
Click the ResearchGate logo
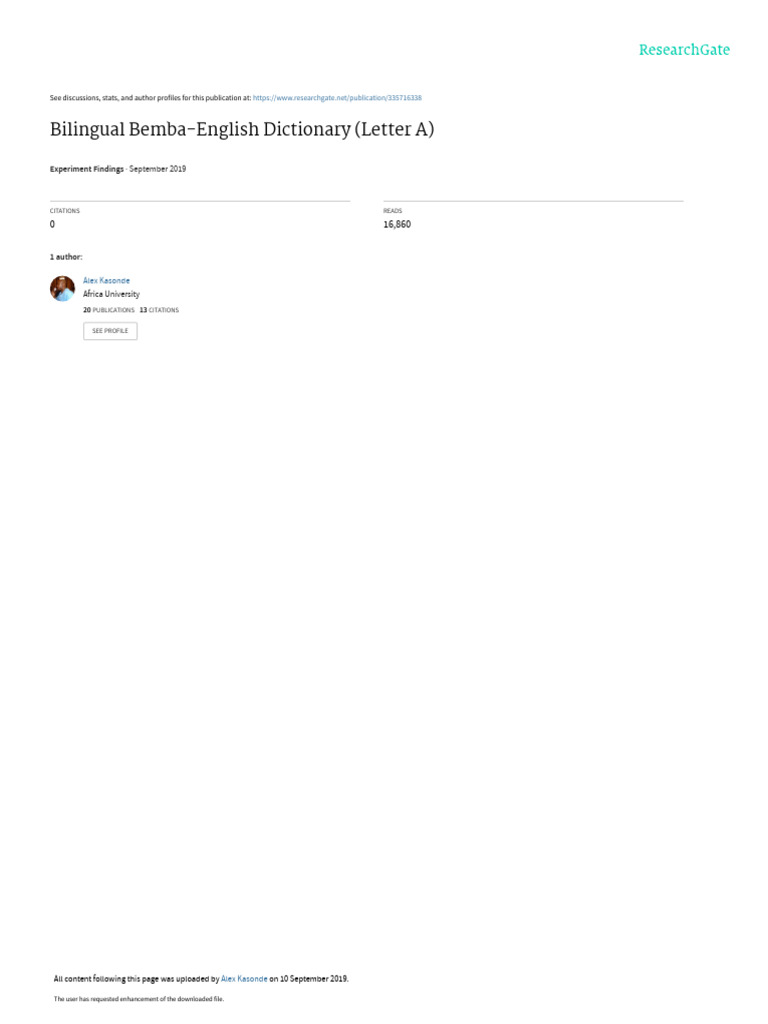click(x=684, y=50)
